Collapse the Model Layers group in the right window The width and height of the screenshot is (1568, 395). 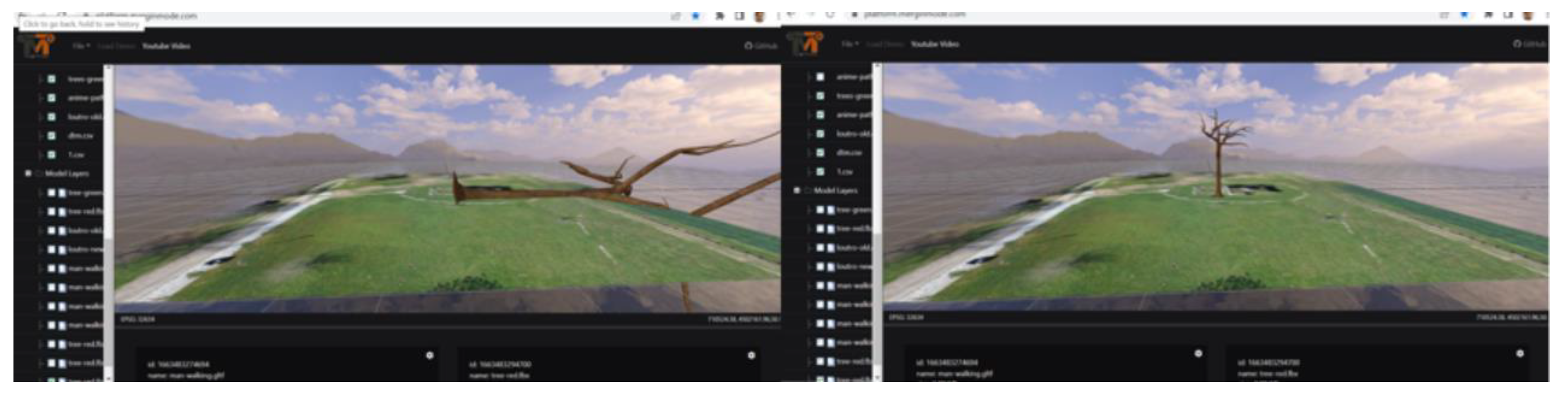coord(797,190)
